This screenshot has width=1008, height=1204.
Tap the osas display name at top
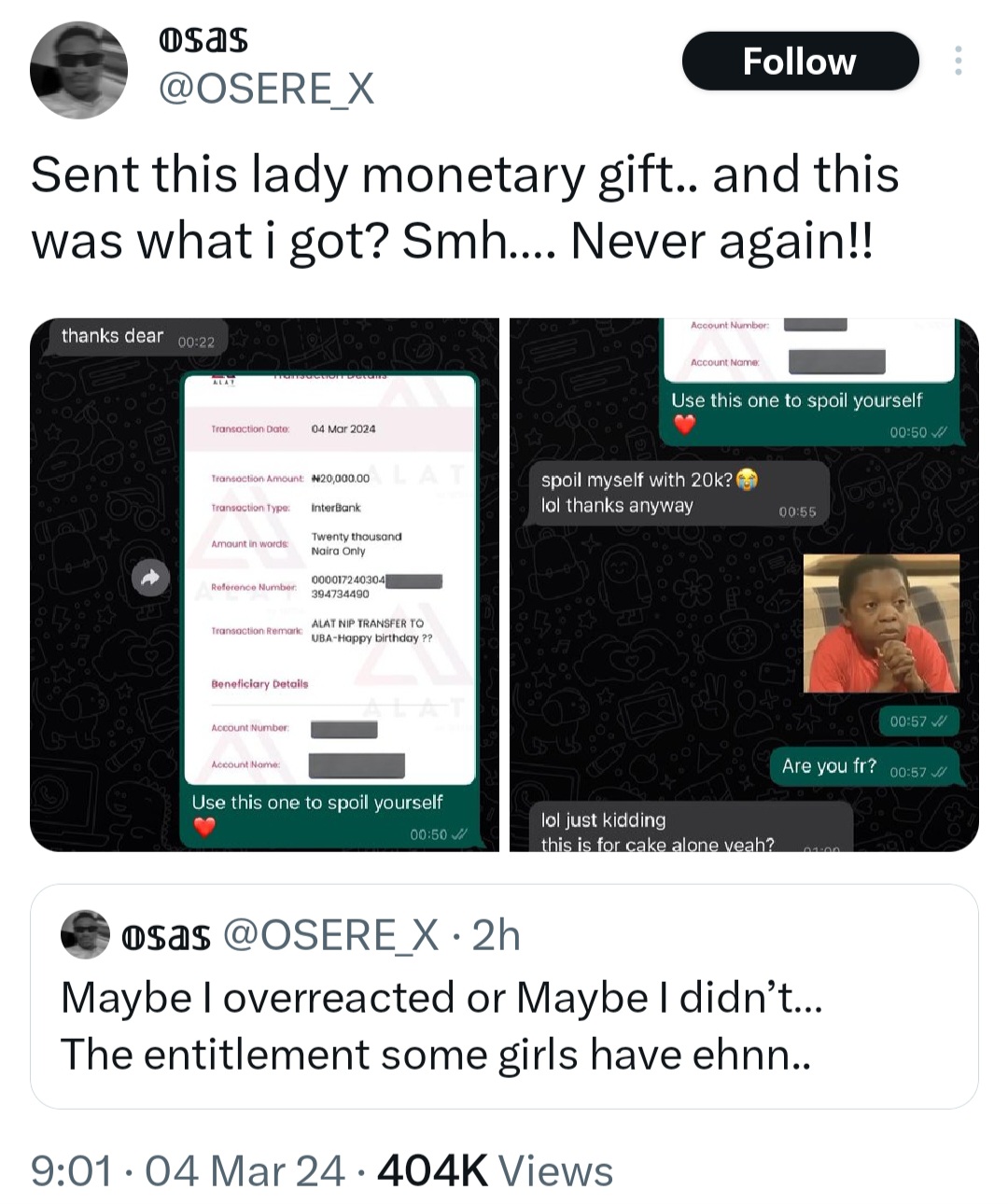[203, 41]
